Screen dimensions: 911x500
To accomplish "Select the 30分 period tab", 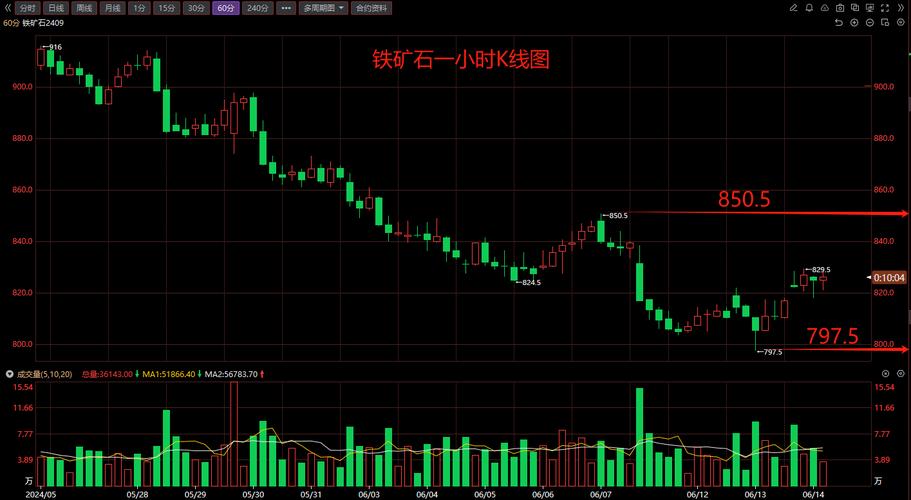I will click(196, 8).
